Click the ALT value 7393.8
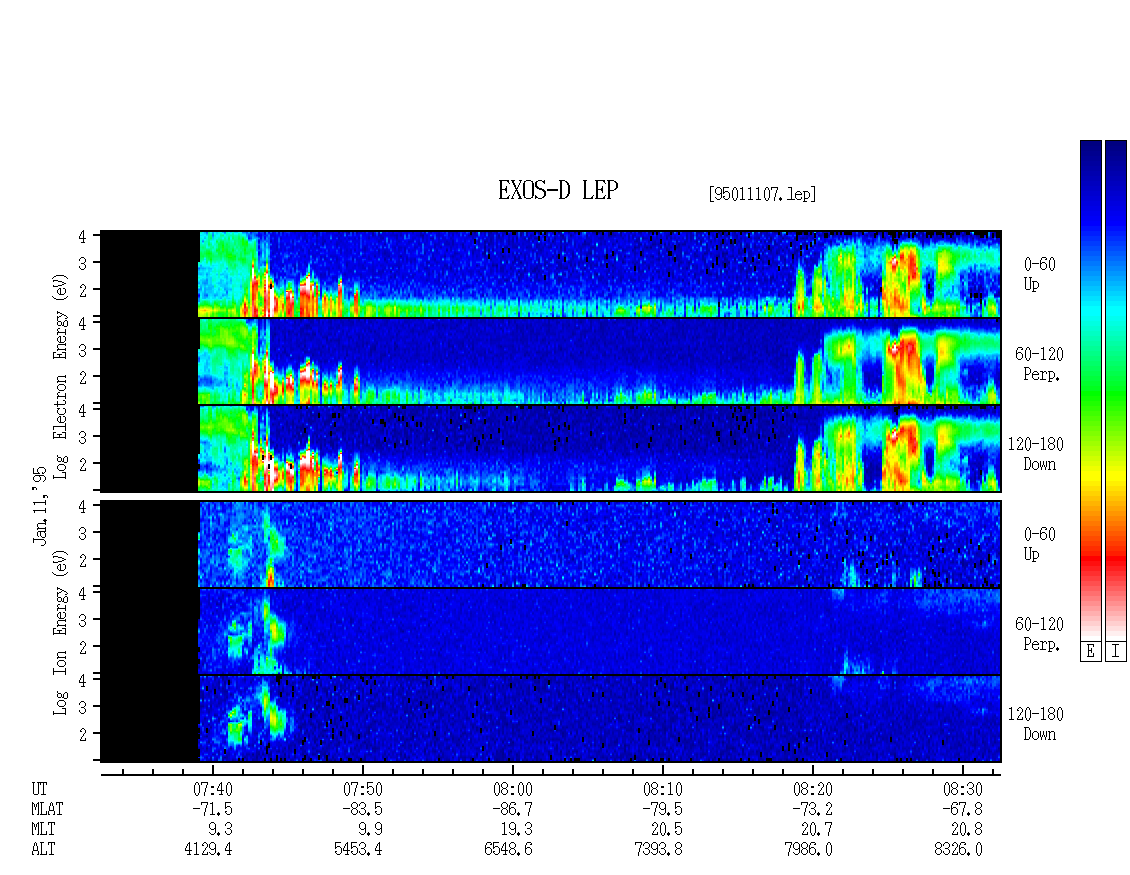The width and height of the screenshot is (1130, 875). point(658,850)
